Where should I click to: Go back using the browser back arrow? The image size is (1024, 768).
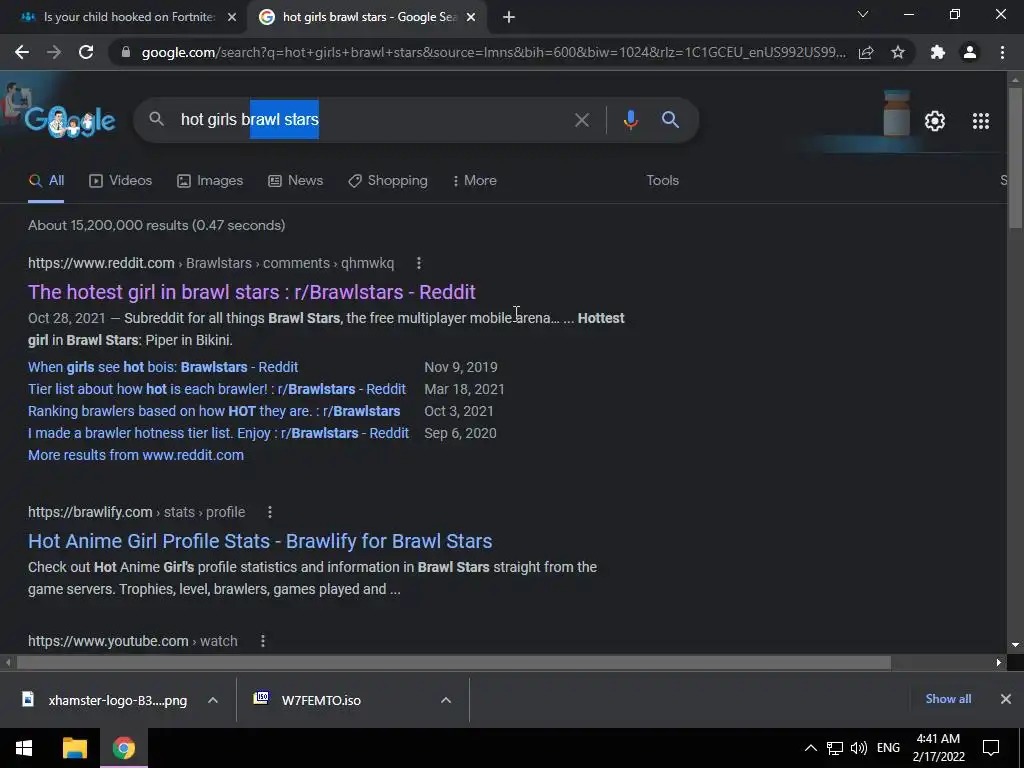pos(22,52)
